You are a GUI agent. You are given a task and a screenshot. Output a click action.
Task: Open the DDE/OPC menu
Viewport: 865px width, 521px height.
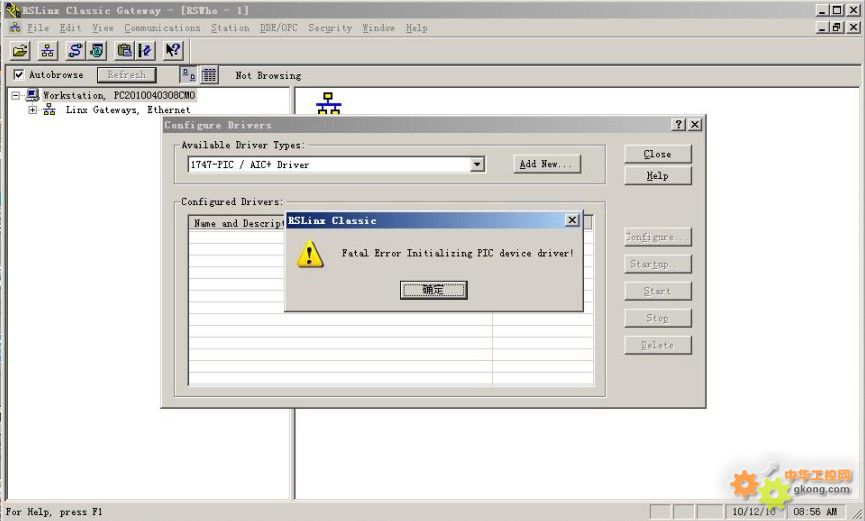pyautogui.click(x=279, y=28)
